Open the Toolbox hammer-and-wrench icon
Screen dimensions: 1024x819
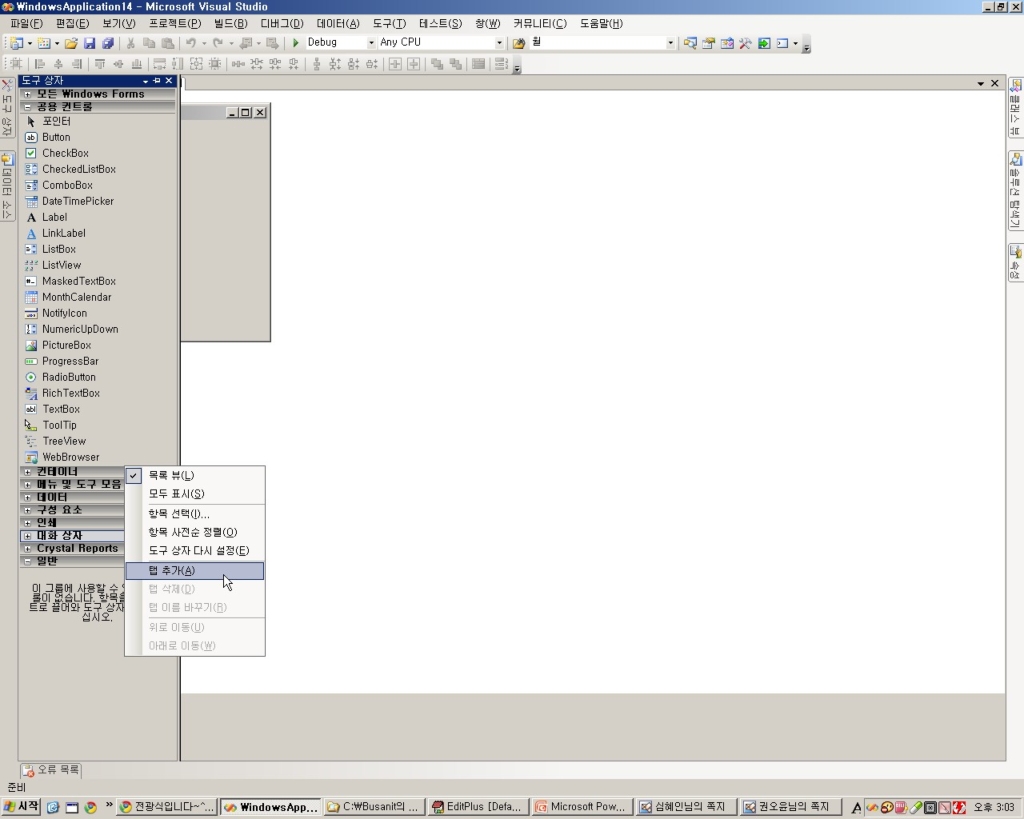pos(745,43)
